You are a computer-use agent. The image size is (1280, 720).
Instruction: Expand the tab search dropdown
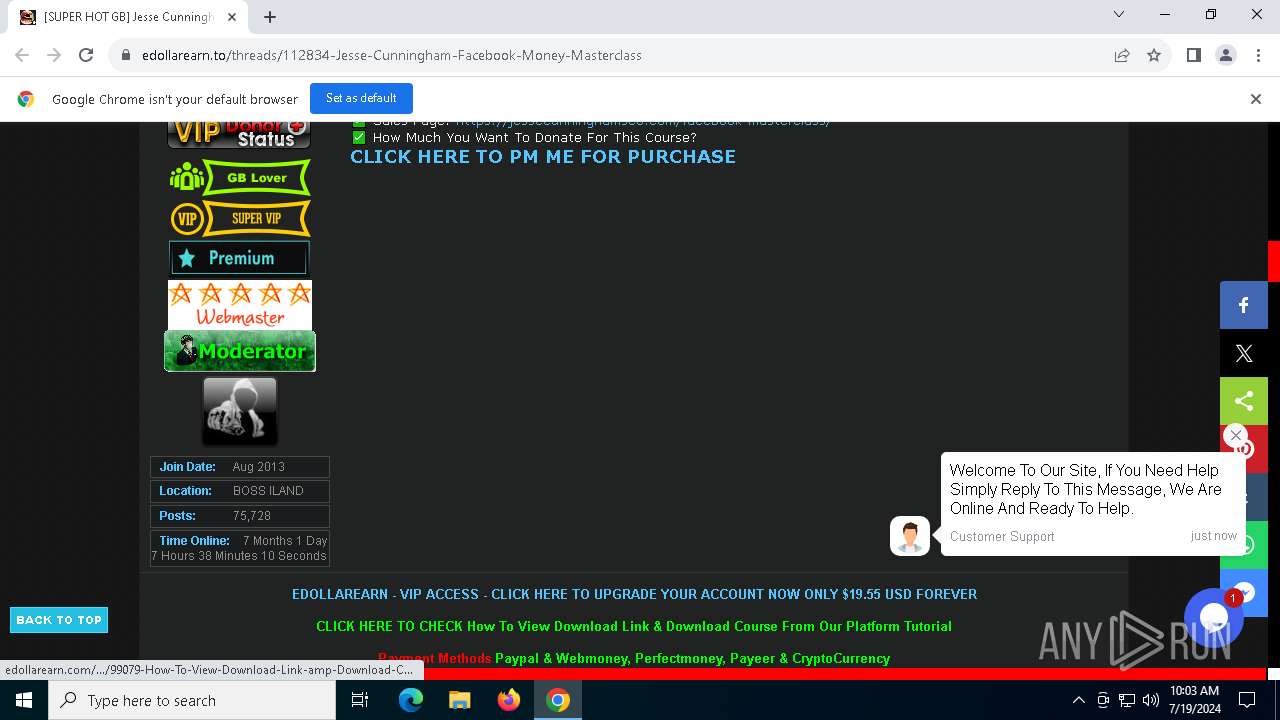click(1119, 14)
